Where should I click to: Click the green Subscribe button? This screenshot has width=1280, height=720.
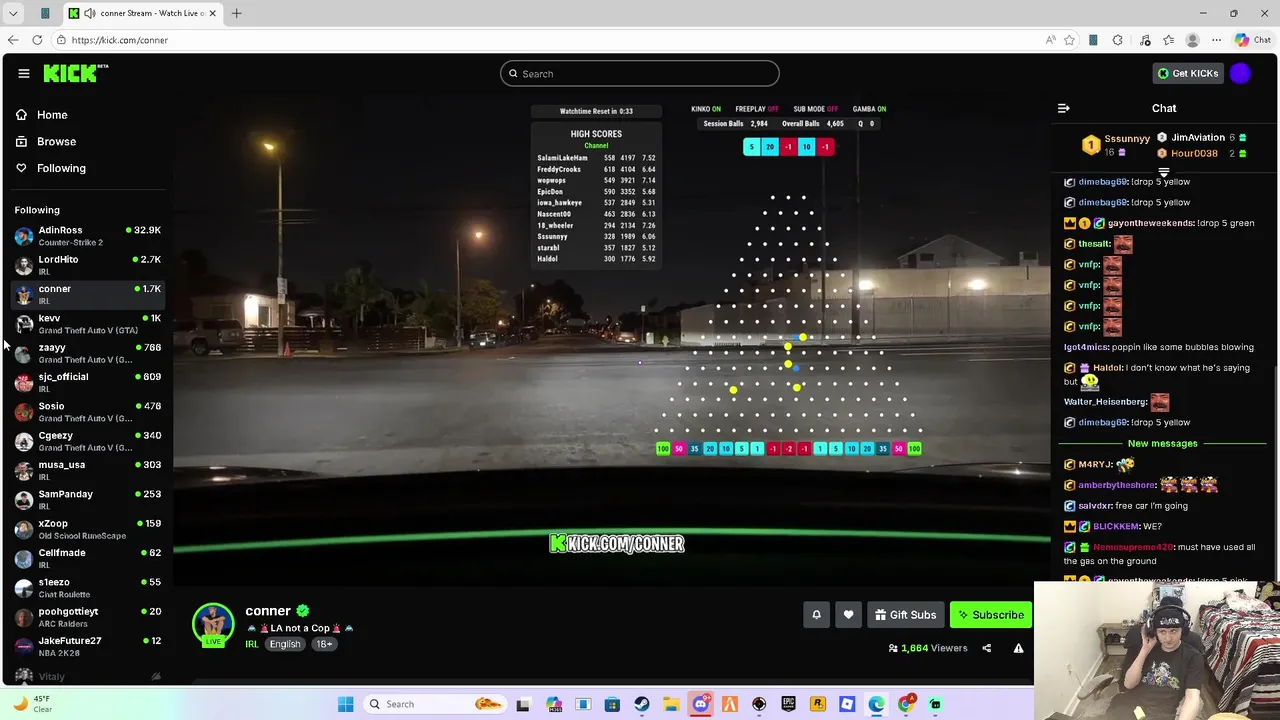[x=990, y=615]
